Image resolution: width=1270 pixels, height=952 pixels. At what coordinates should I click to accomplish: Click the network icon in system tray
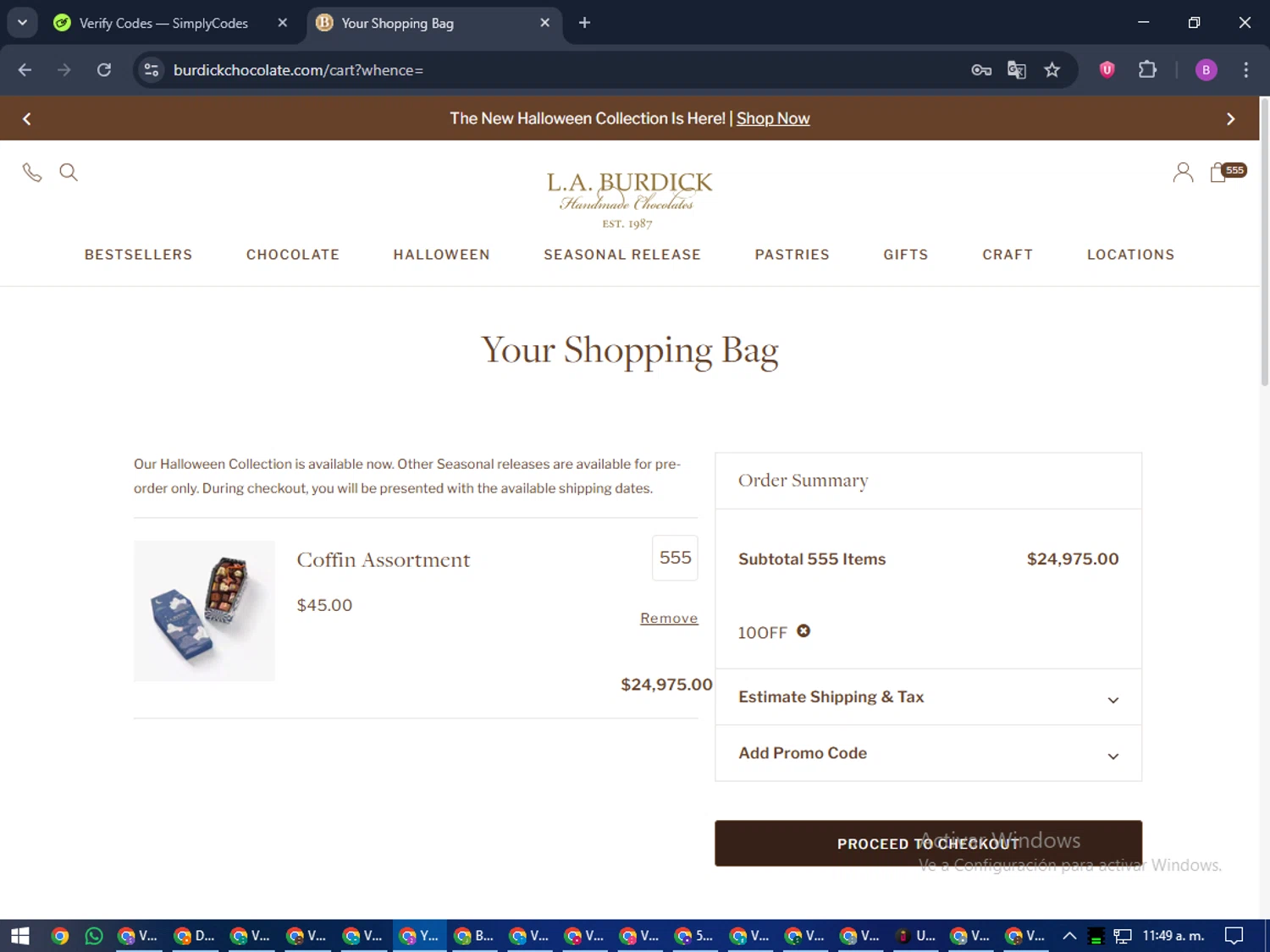(x=1123, y=936)
